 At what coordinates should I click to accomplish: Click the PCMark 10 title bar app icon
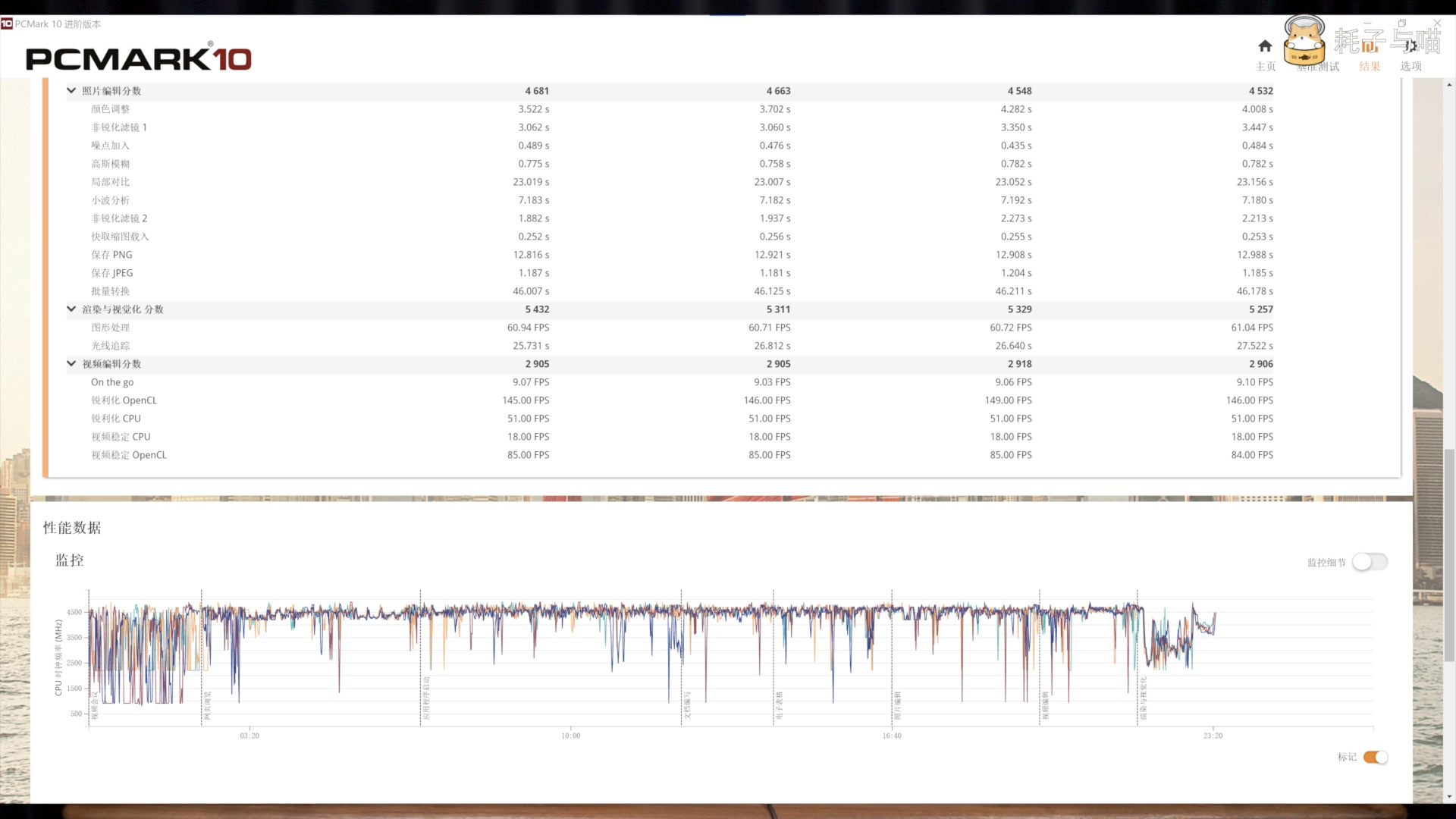click(x=6, y=24)
